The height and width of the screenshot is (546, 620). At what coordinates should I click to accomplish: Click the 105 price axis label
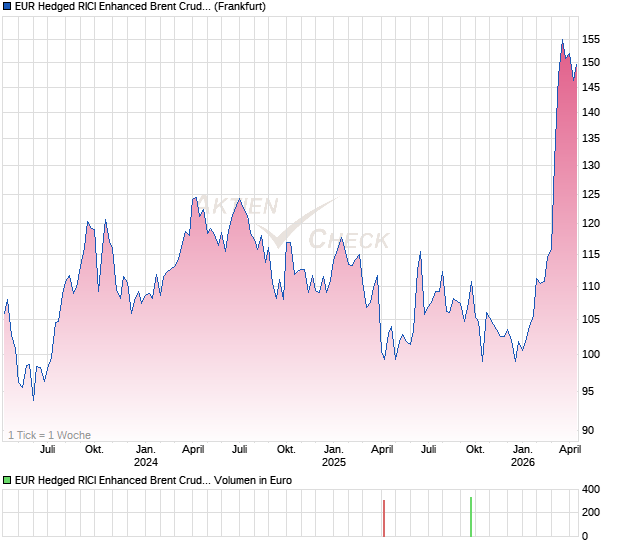pyautogui.click(x=591, y=319)
